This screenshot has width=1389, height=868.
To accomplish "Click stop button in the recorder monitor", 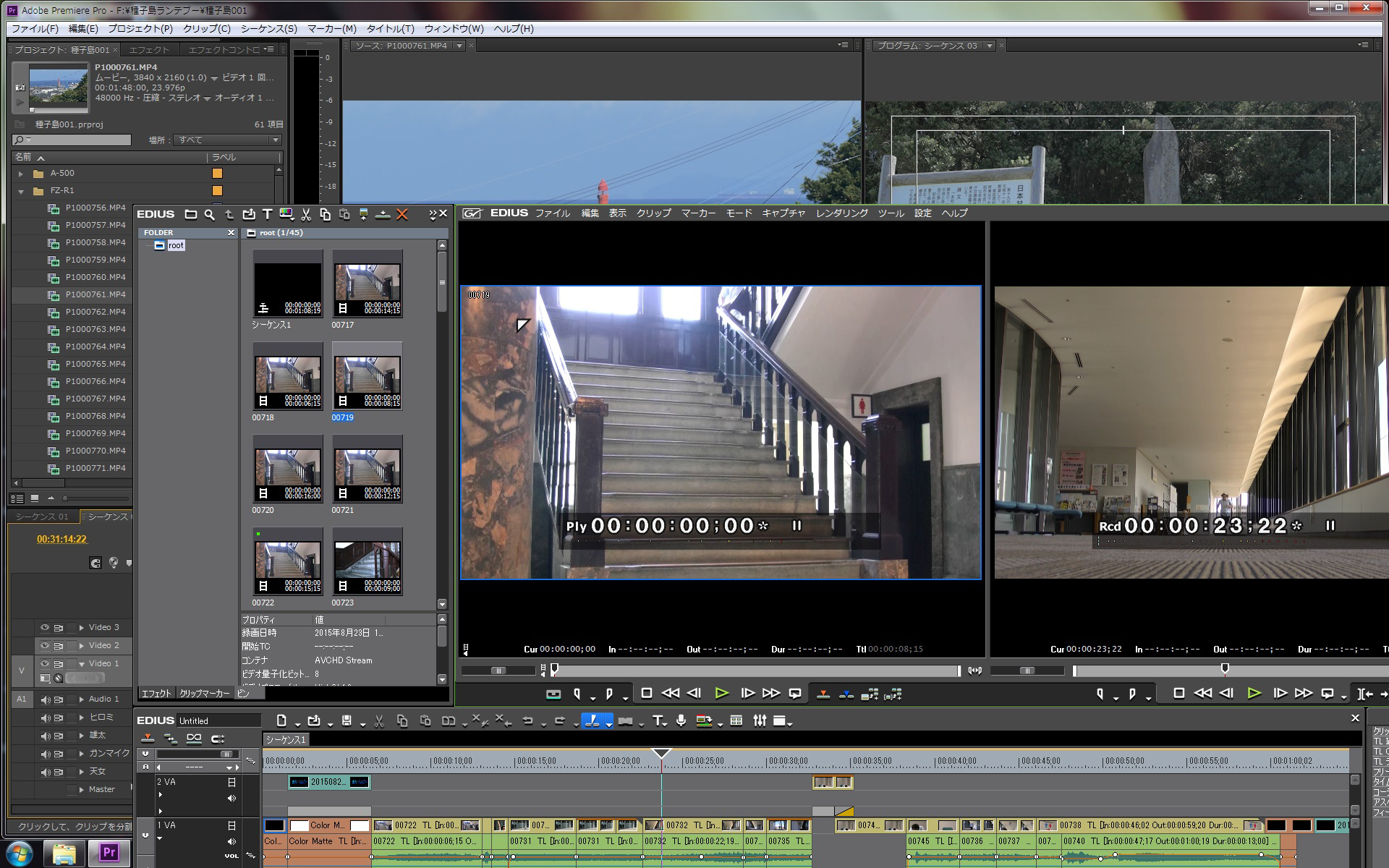I will click(1178, 693).
